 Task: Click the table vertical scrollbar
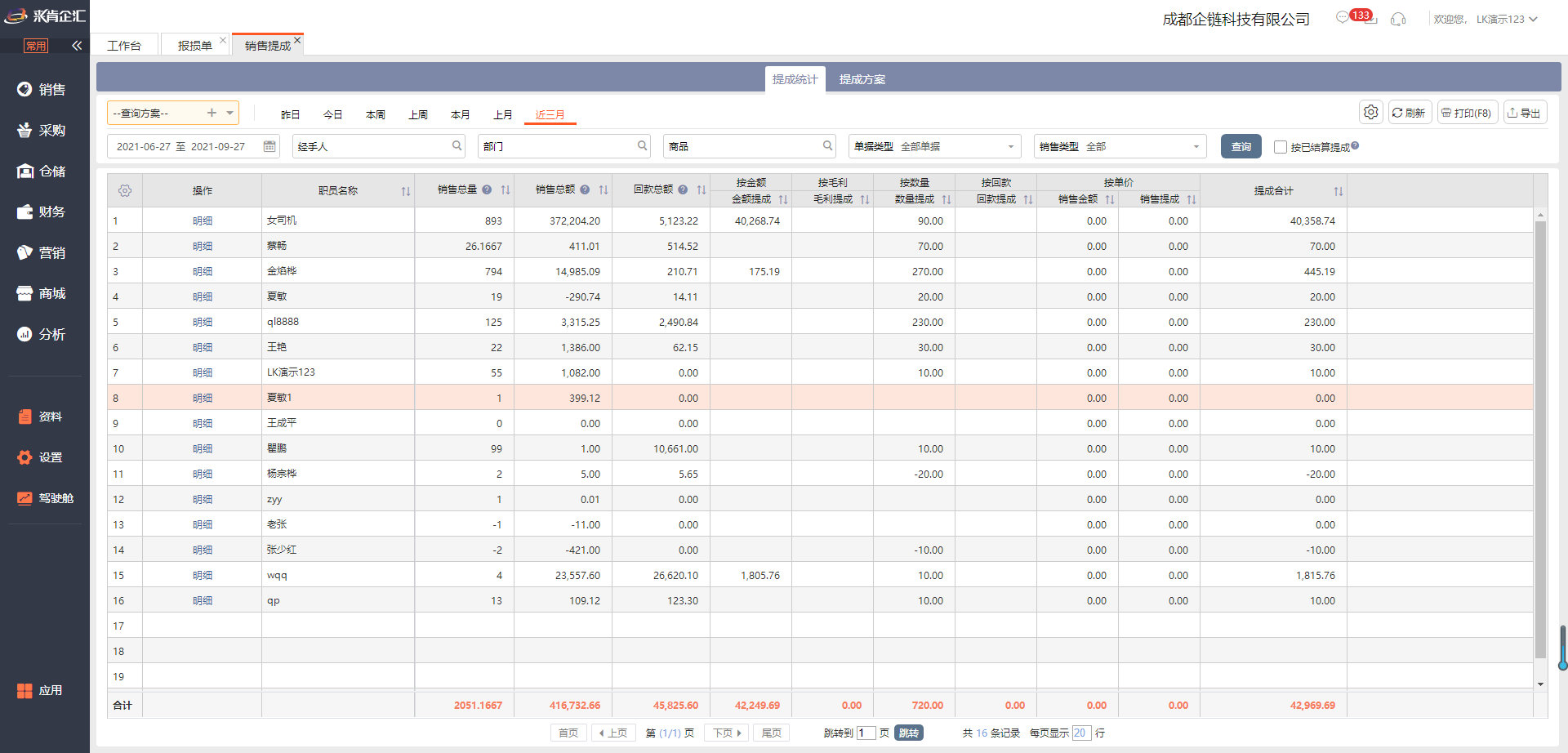pos(1540,441)
